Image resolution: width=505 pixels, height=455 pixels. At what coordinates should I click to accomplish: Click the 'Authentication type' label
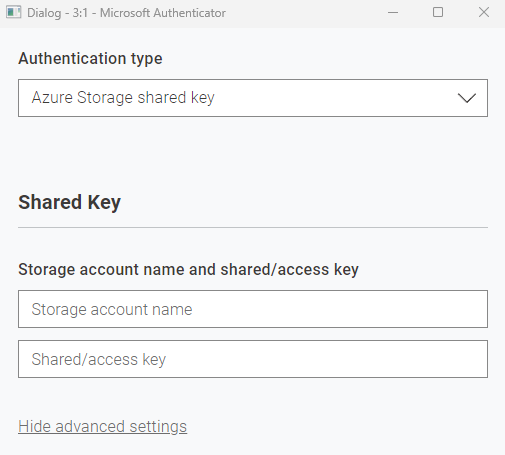[x=90, y=58]
